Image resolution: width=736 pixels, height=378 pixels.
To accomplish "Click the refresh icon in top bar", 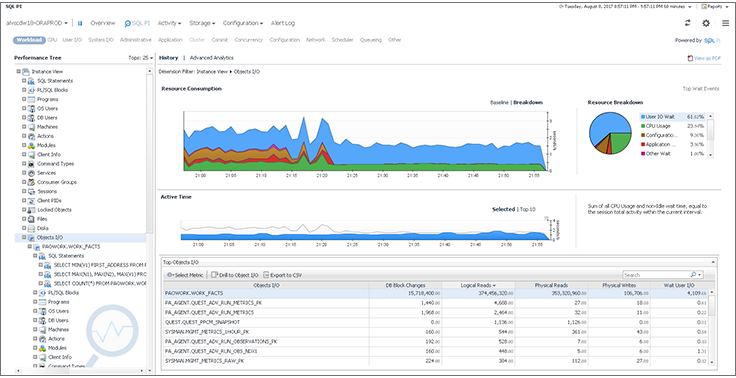I will pos(688,23).
